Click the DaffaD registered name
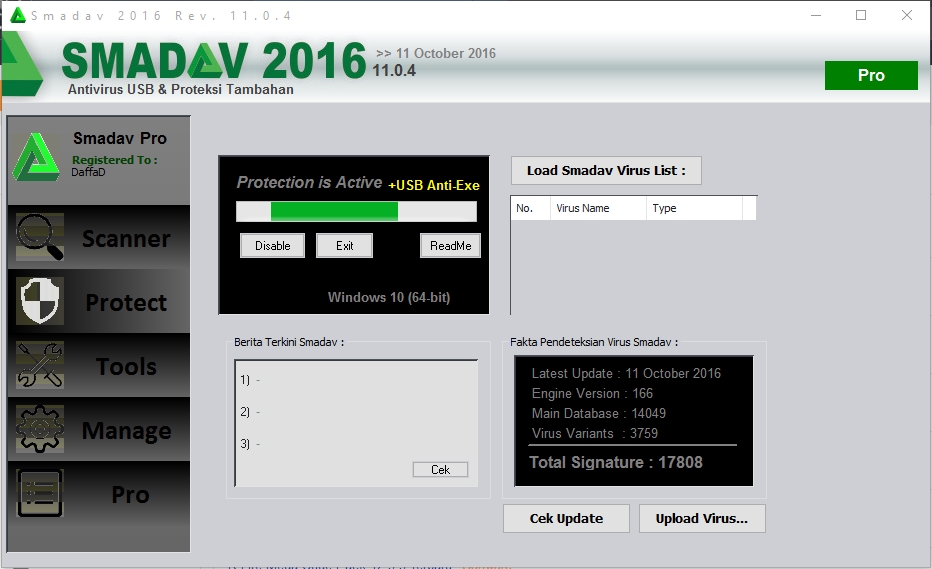932x569 pixels. 89,172
